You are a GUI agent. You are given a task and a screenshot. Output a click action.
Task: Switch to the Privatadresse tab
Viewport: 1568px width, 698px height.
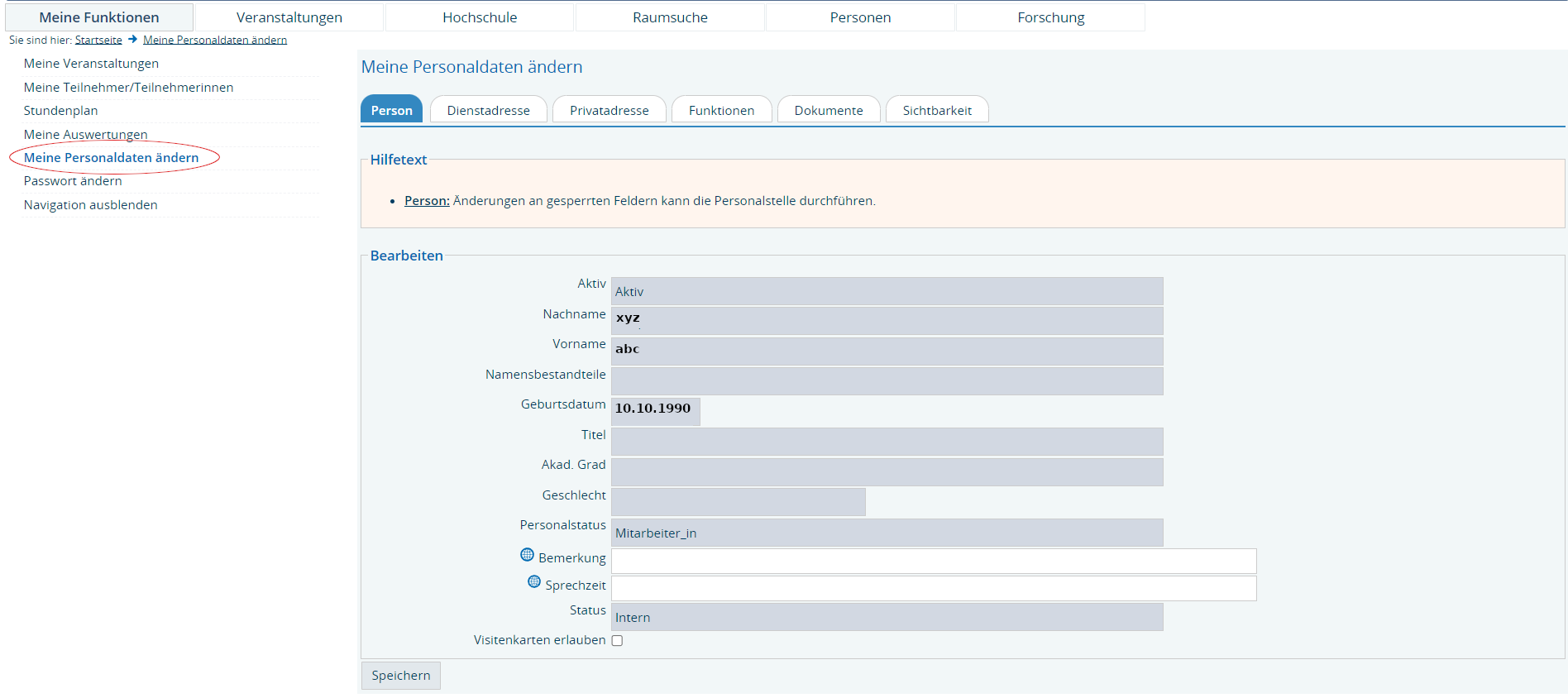click(610, 110)
